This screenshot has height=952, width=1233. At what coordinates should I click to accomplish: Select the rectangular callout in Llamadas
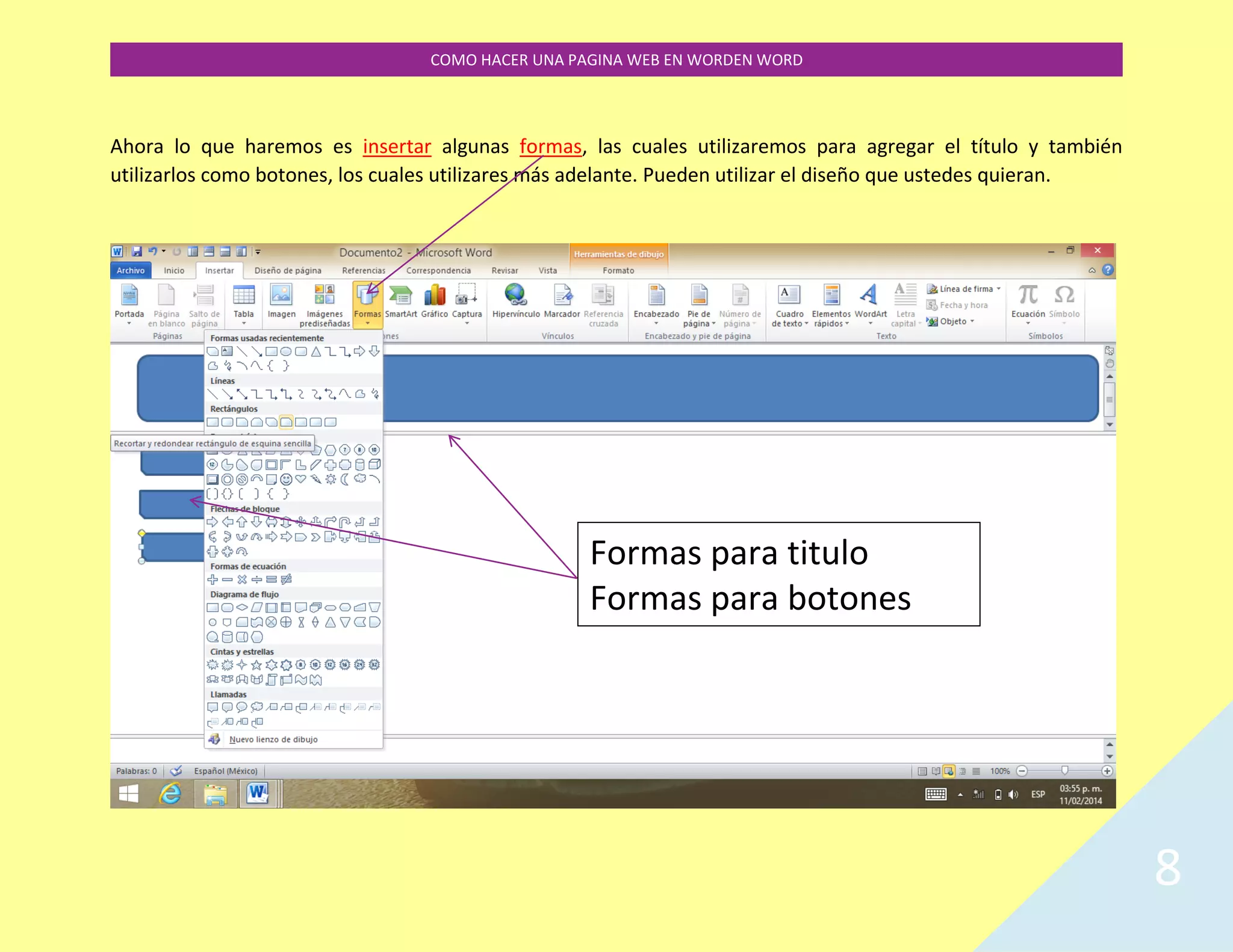[213, 708]
